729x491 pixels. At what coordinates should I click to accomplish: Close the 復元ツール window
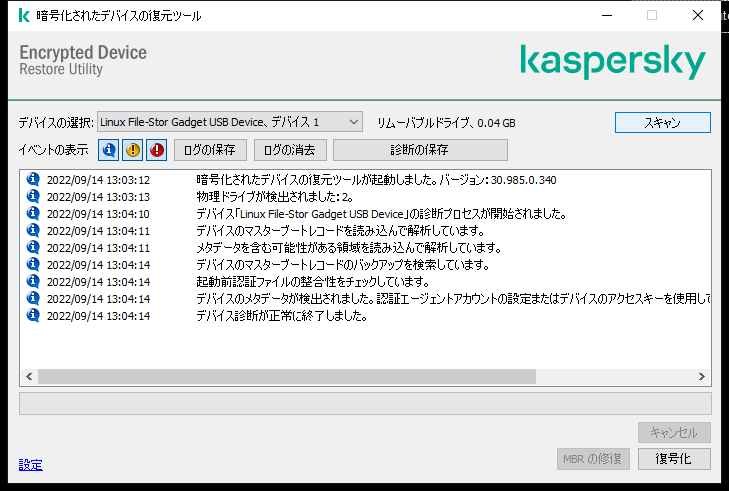[x=697, y=15]
